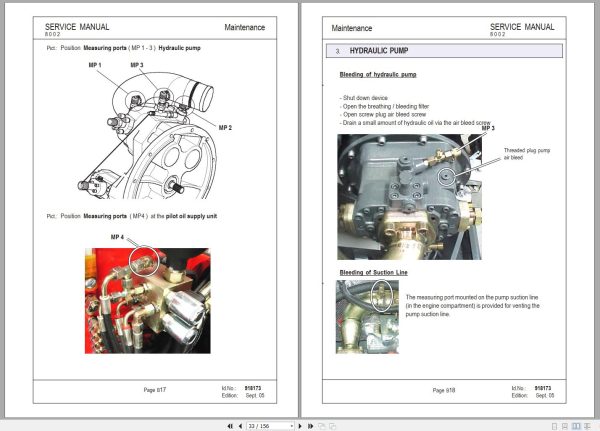Select two-page facing layout
Viewport: 600px width, 431px height.
[x=576, y=426]
